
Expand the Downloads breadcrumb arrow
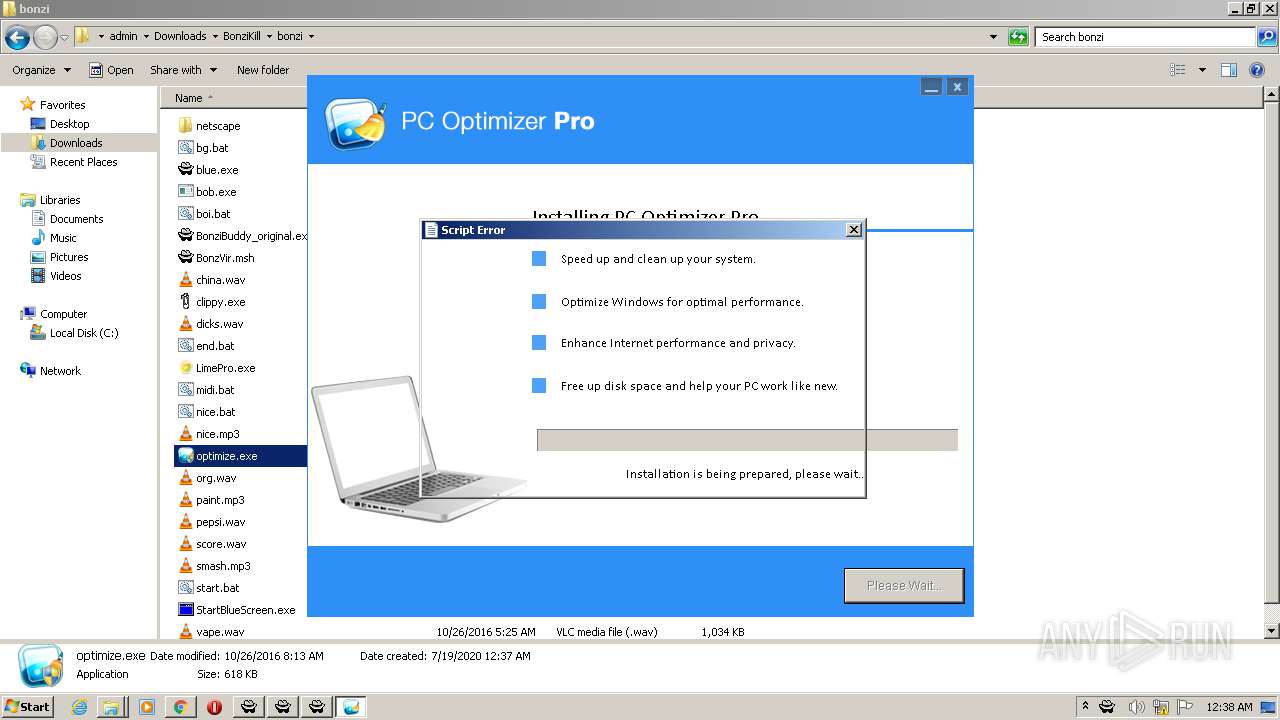pos(214,36)
